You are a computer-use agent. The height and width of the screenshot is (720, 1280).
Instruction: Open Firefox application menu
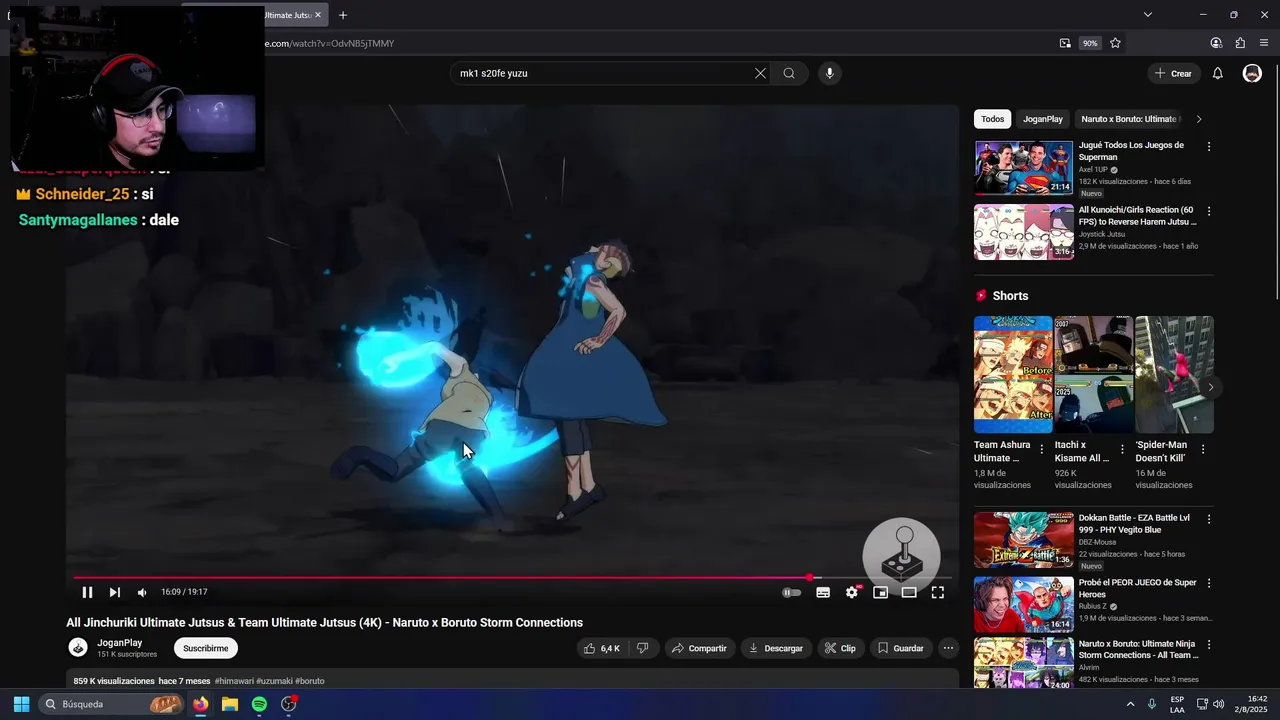tap(1264, 43)
